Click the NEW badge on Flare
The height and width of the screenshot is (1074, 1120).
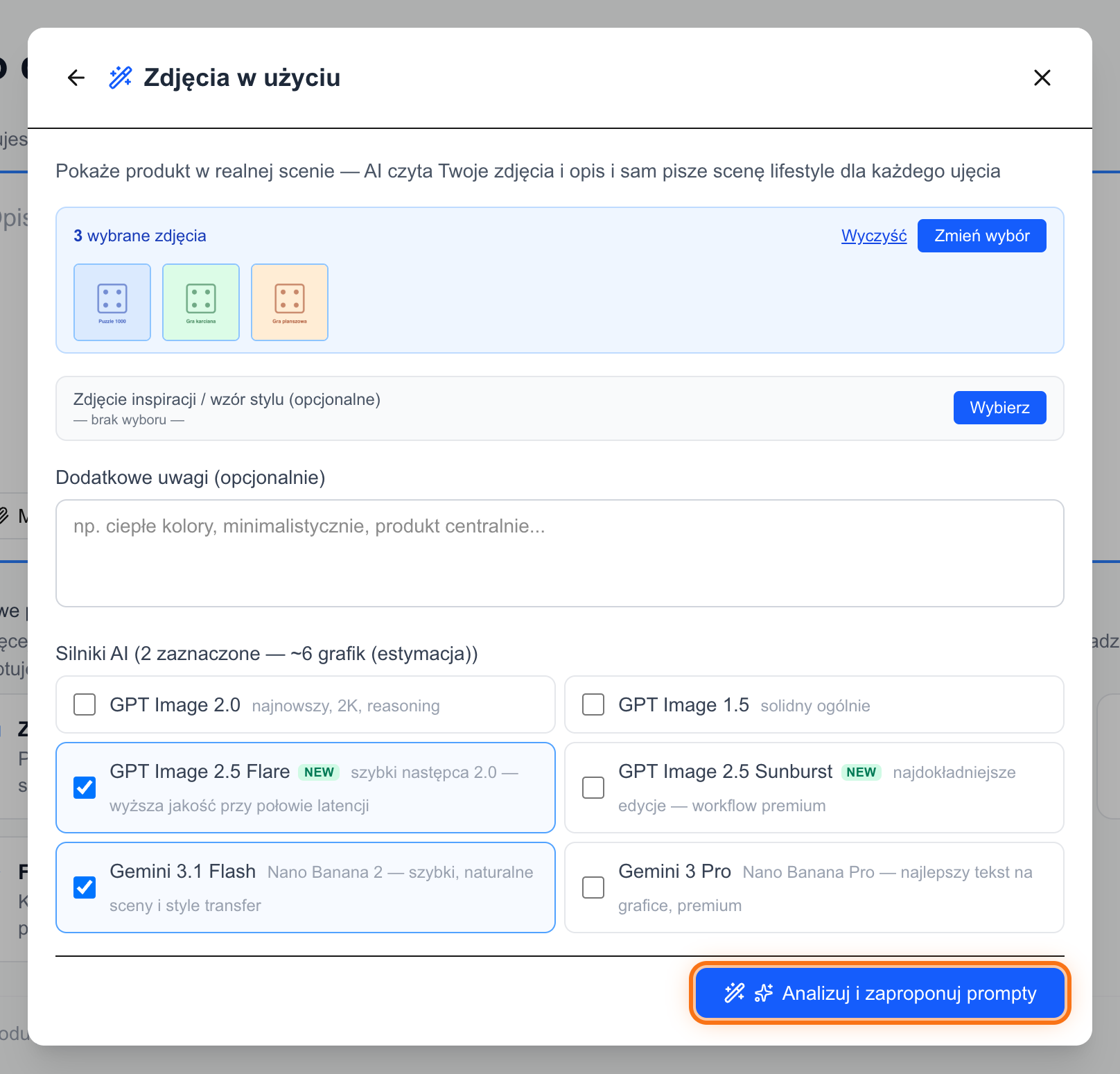(319, 772)
